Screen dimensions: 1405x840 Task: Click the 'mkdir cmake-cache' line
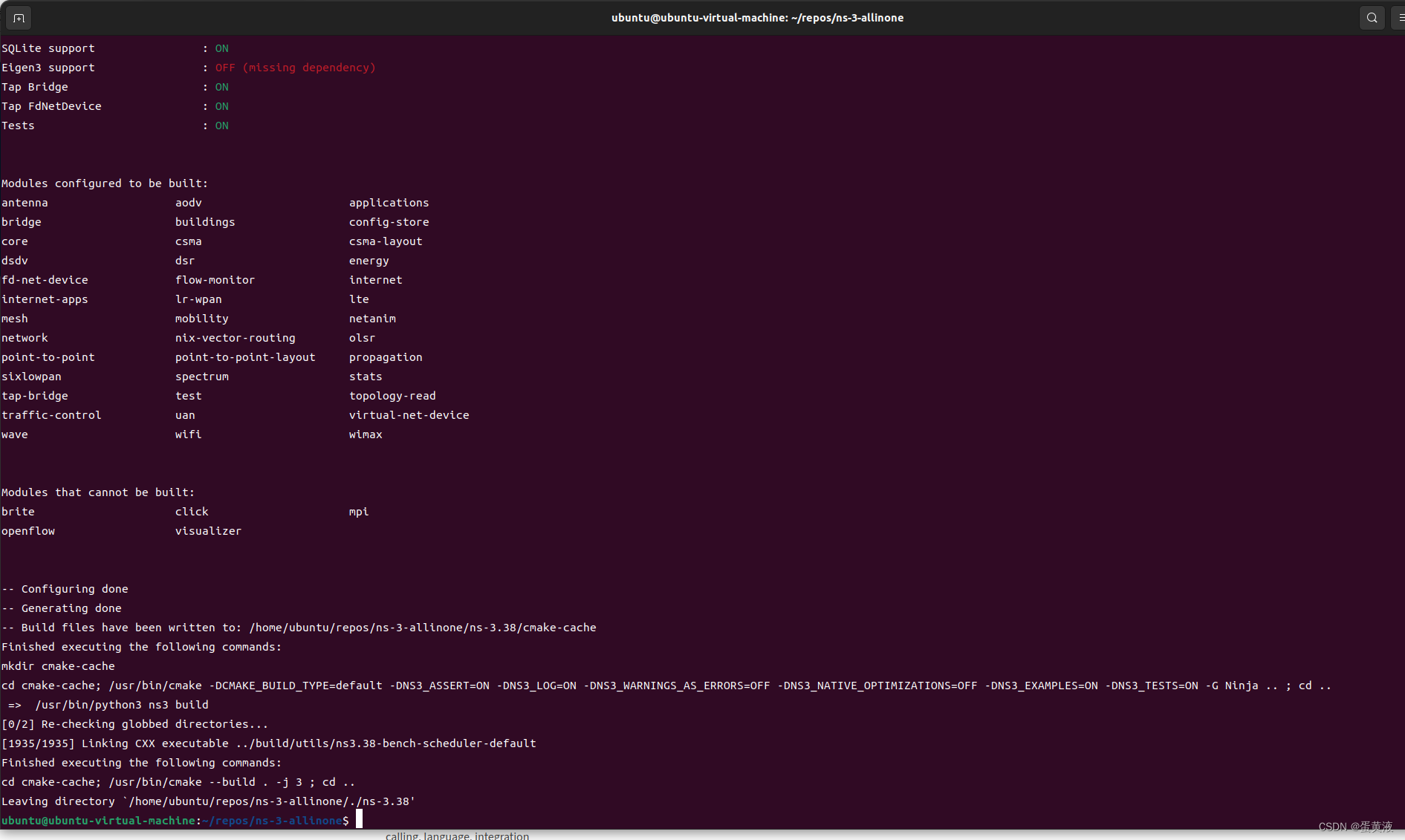point(58,666)
